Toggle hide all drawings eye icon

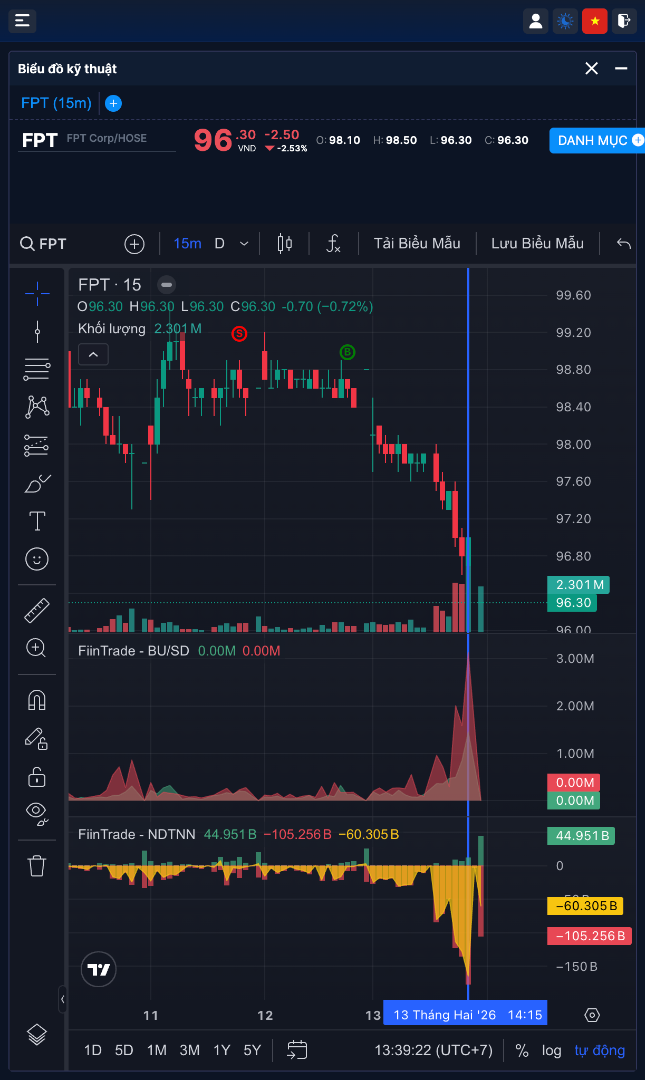click(x=37, y=813)
